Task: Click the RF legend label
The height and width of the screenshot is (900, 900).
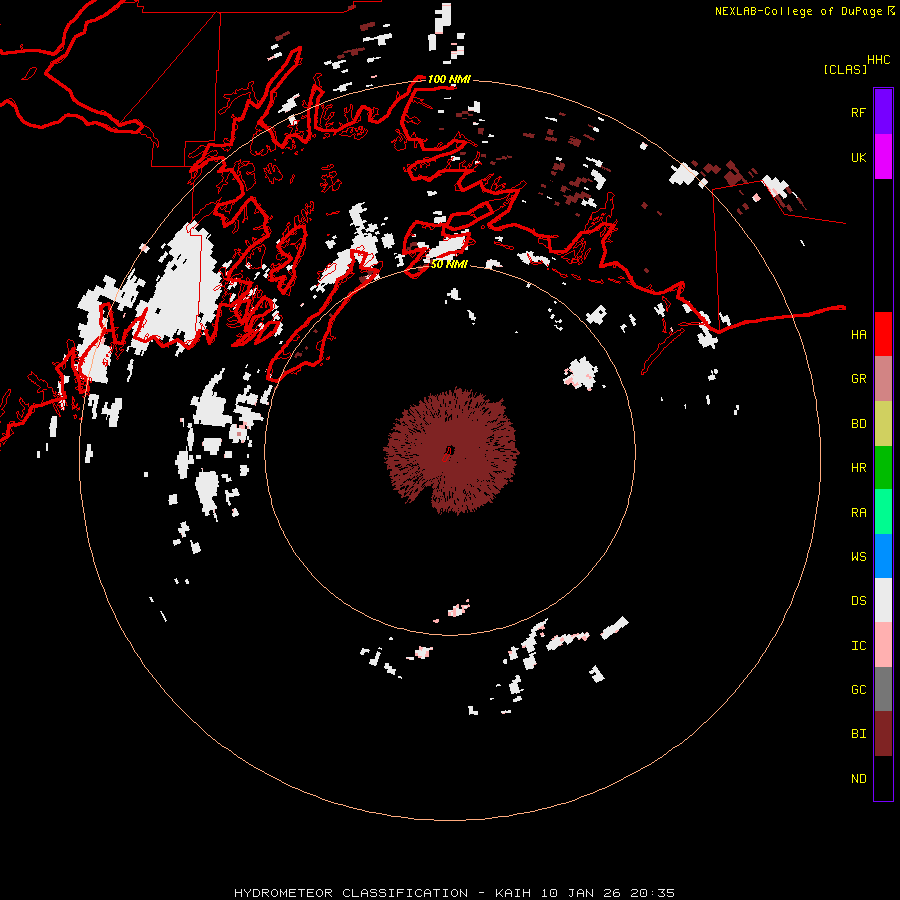Action: pos(858,112)
